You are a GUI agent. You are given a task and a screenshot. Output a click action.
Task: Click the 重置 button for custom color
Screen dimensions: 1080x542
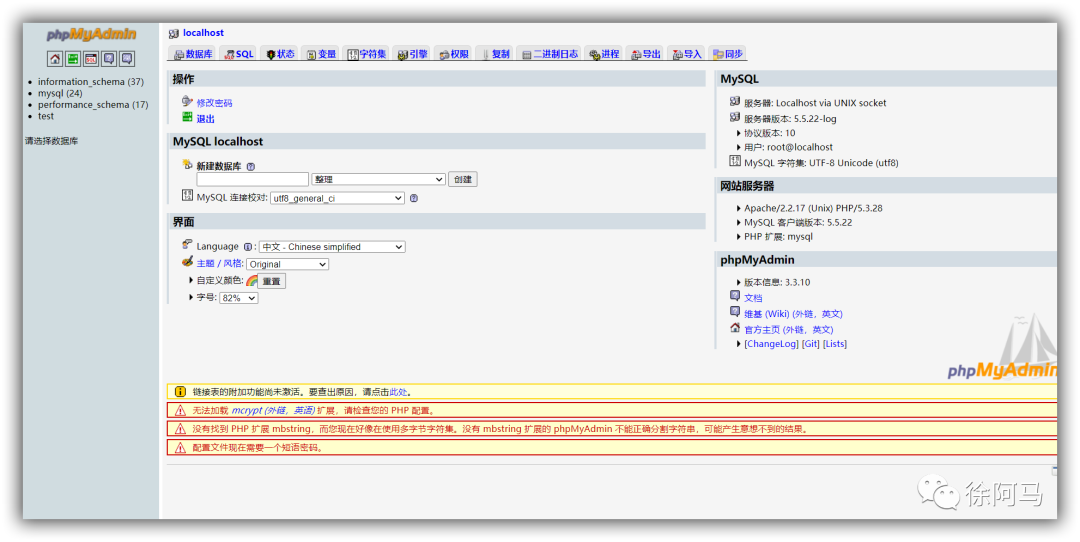(271, 281)
